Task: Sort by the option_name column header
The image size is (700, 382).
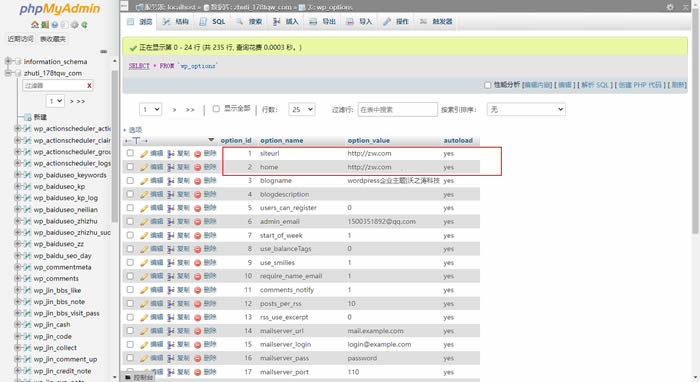Action: tap(282, 141)
